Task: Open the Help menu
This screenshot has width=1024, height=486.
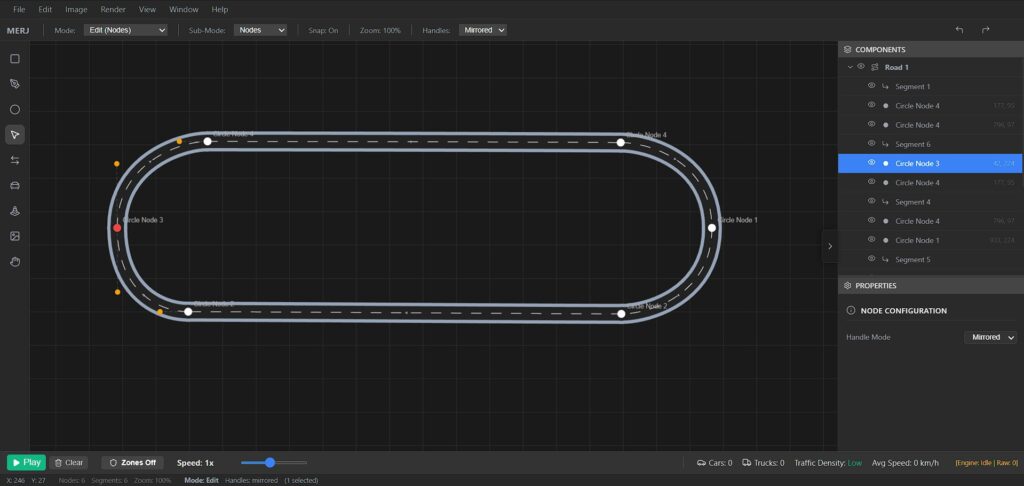Action: click(x=220, y=10)
